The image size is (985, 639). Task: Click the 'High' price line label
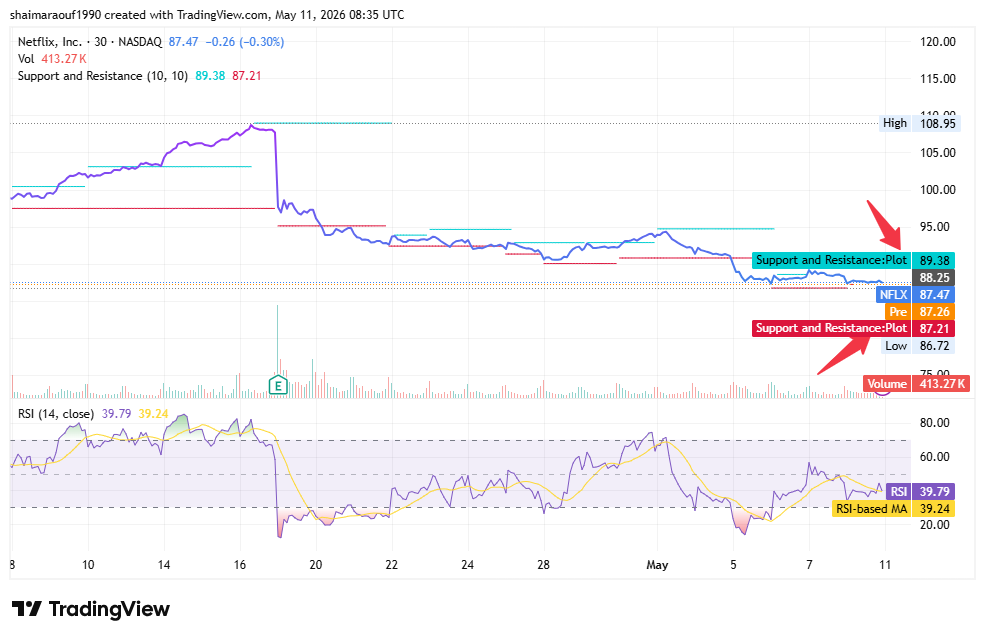[895, 123]
